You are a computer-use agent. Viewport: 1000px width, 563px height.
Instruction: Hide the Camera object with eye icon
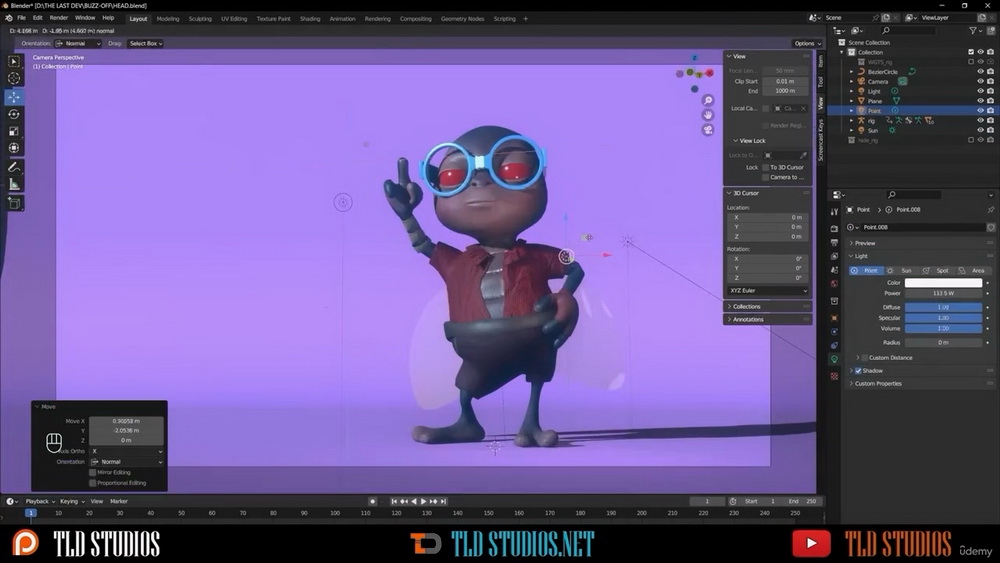981,82
